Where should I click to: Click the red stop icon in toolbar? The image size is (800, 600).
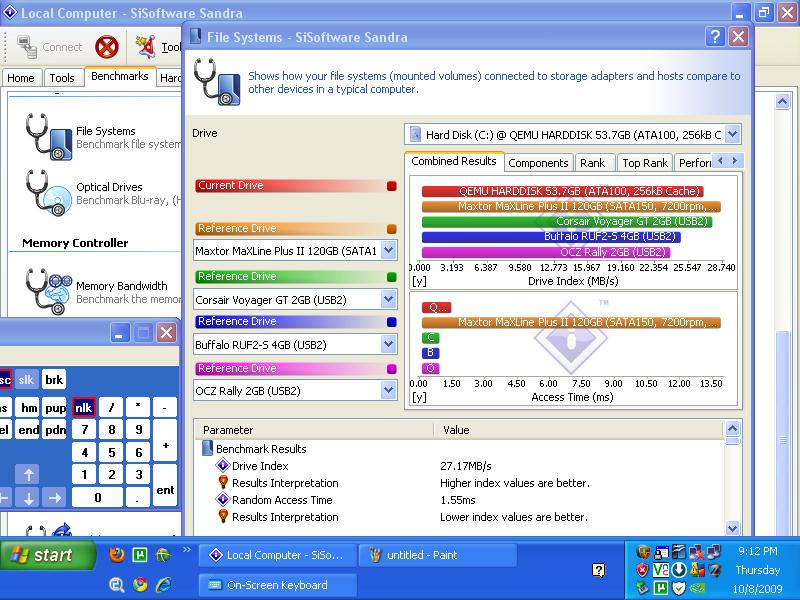107,47
